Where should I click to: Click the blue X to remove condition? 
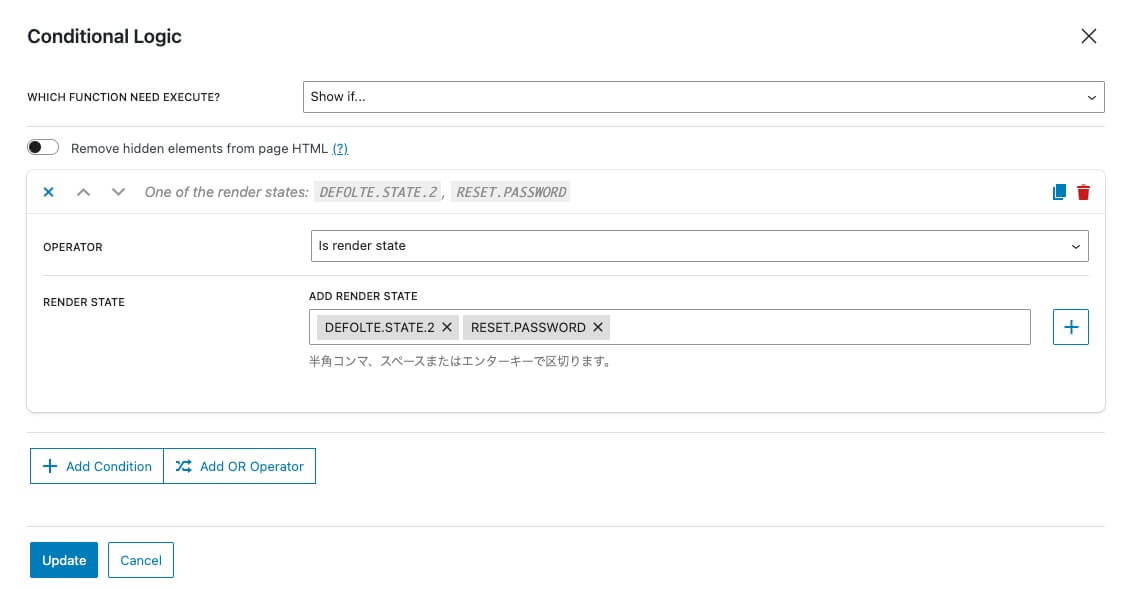(x=48, y=192)
